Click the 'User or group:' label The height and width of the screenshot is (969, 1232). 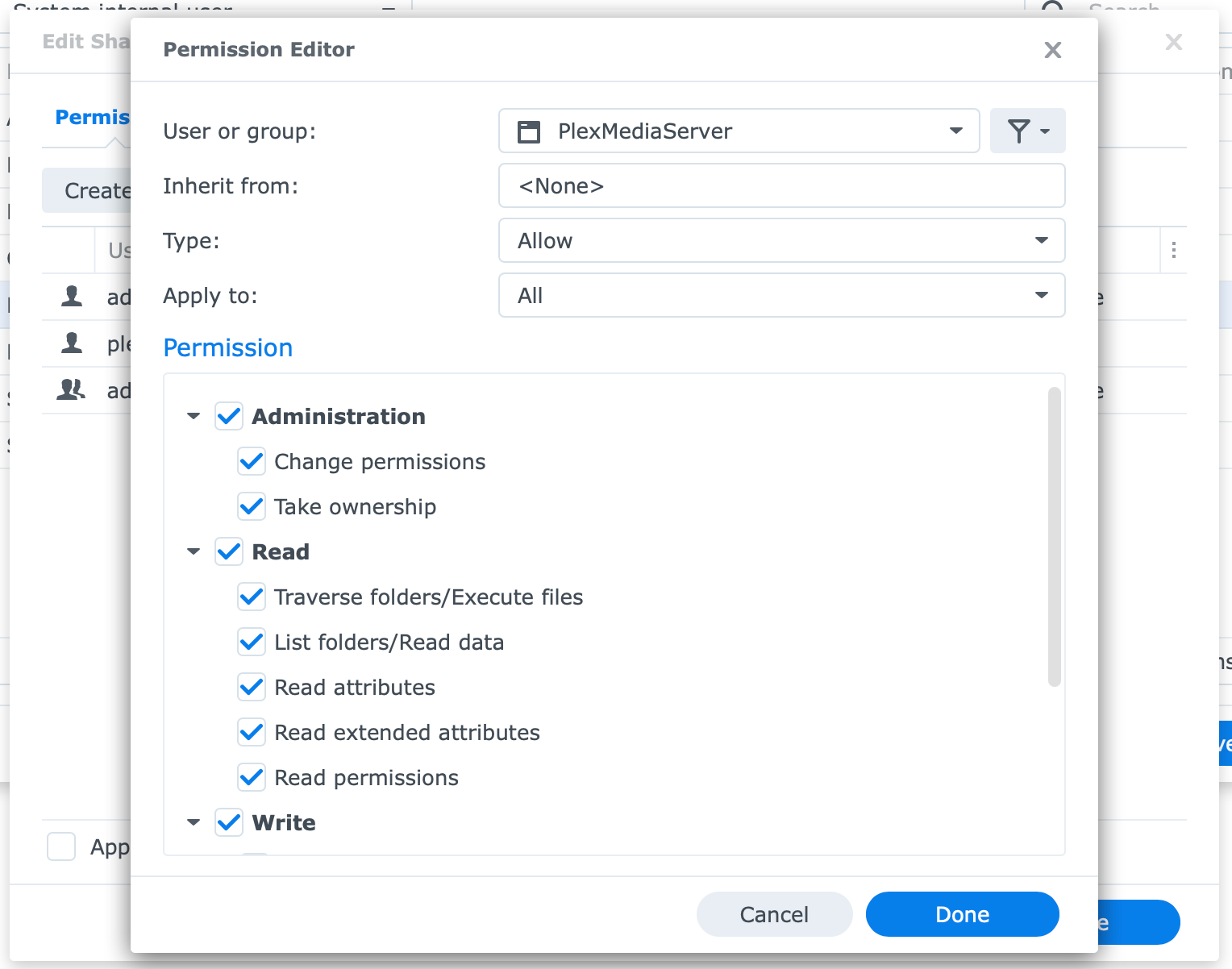[239, 131]
